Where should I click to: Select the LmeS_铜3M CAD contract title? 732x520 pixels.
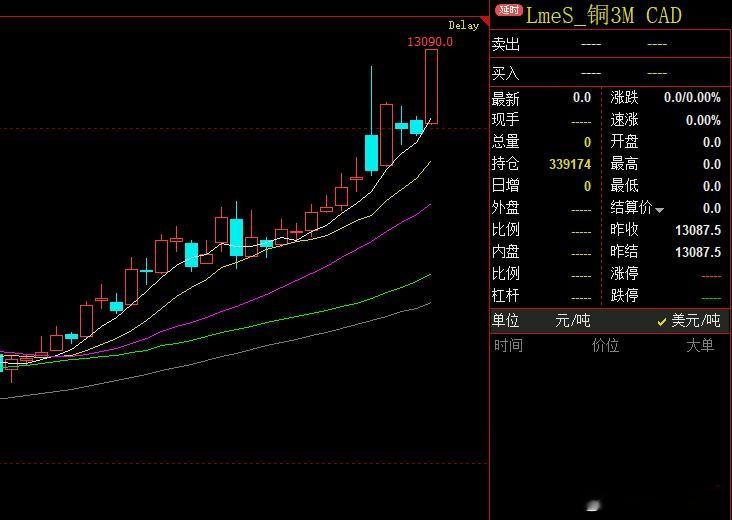(x=604, y=15)
